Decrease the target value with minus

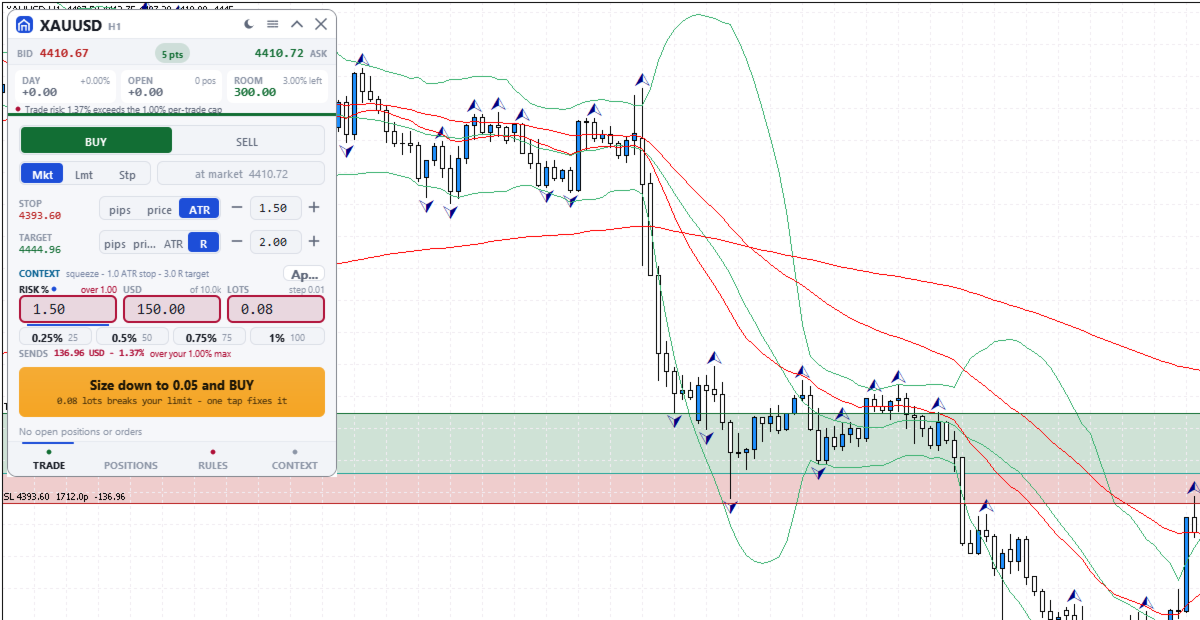(237, 242)
